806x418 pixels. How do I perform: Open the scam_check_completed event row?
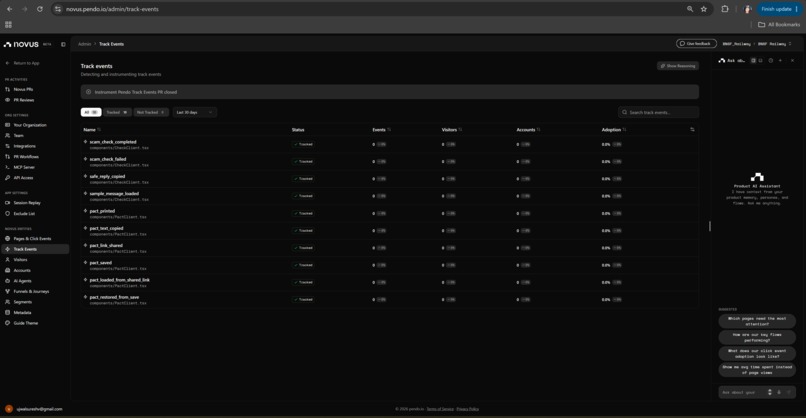(x=390, y=144)
